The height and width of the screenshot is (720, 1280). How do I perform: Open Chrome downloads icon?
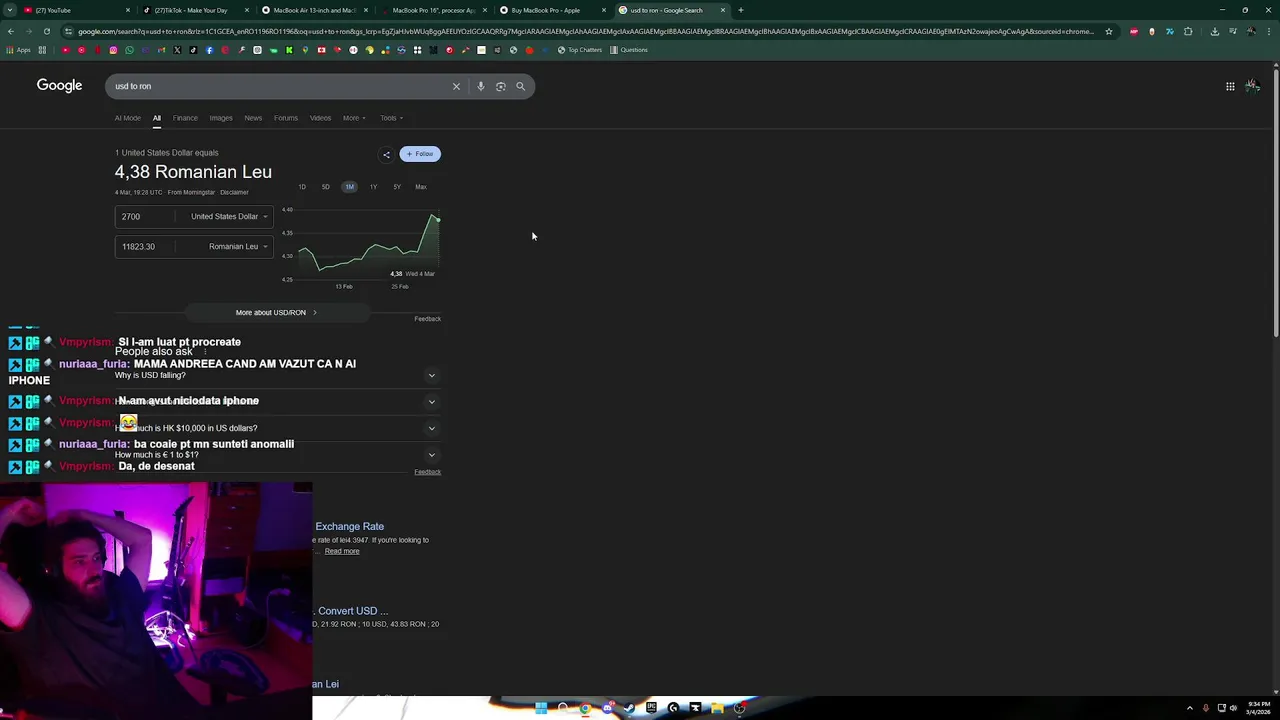pyautogui.click(x=1214, y=31)
